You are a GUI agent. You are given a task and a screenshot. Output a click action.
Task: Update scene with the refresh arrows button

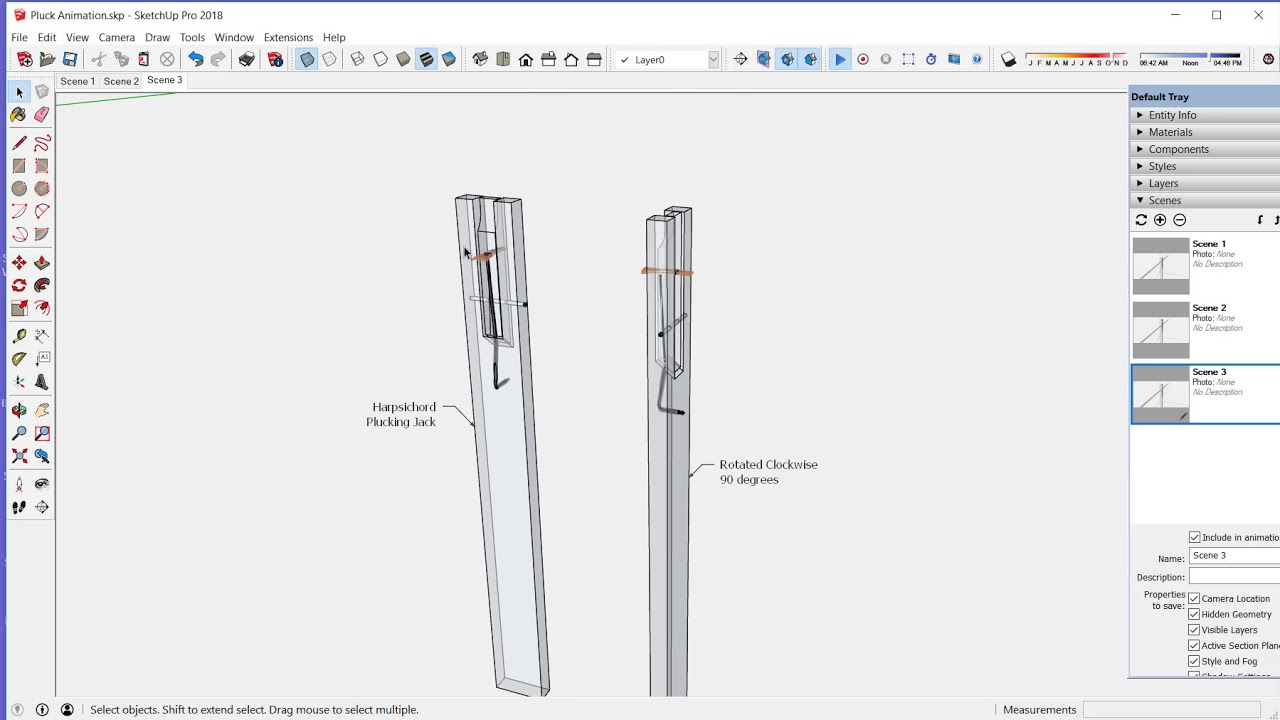click(x=1141, y=220)
